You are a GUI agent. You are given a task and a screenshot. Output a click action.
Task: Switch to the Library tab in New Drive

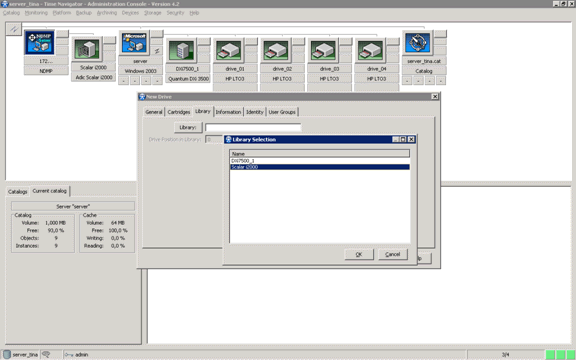[x=203, y=111]
